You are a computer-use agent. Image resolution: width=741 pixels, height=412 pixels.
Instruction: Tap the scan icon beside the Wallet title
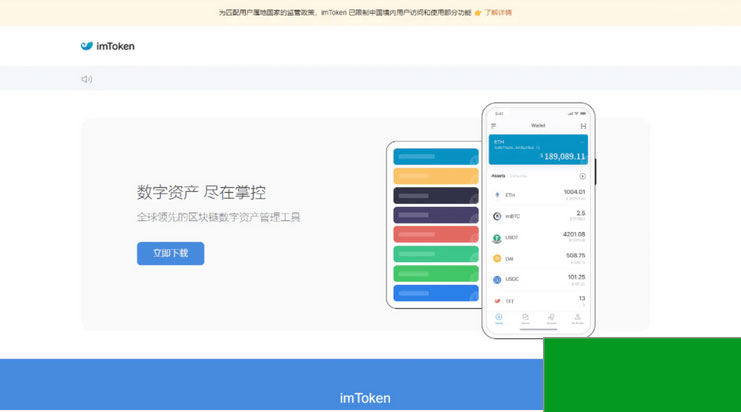(583, 126)
